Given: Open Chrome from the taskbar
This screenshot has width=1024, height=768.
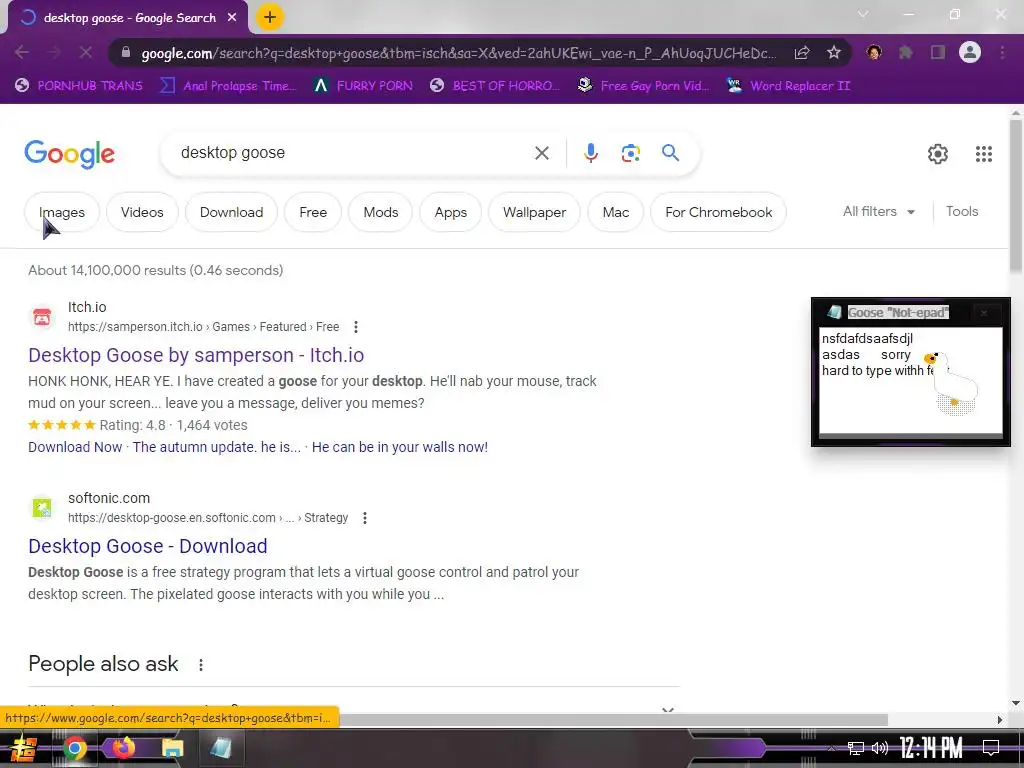Looking at the screenshot, I should (x=75, y=748).
